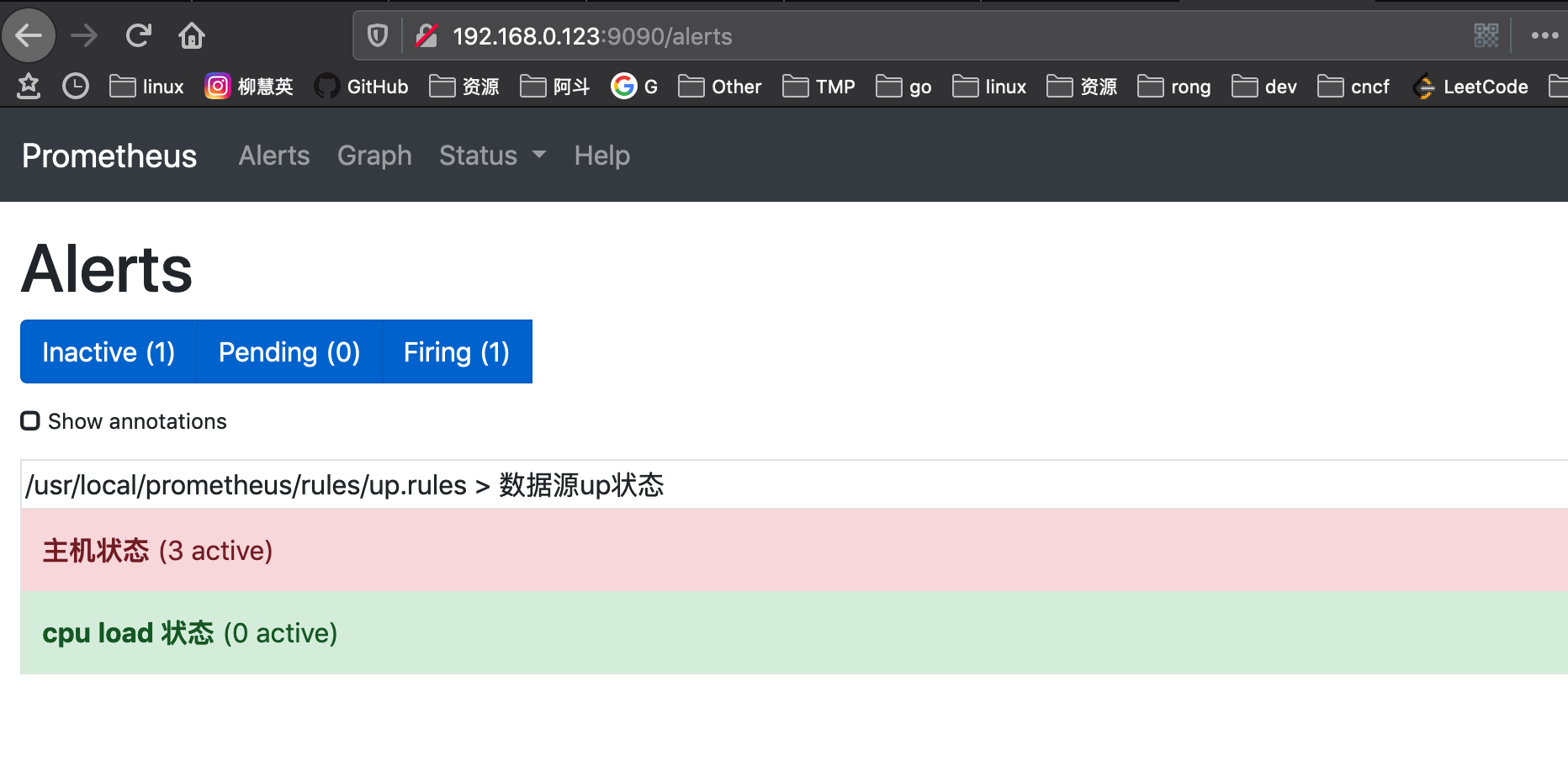Image resolution: width=1568 pixels, height=782 pixels.
Task: Enable the Show annotations checkbox
Action: [30, 420]
